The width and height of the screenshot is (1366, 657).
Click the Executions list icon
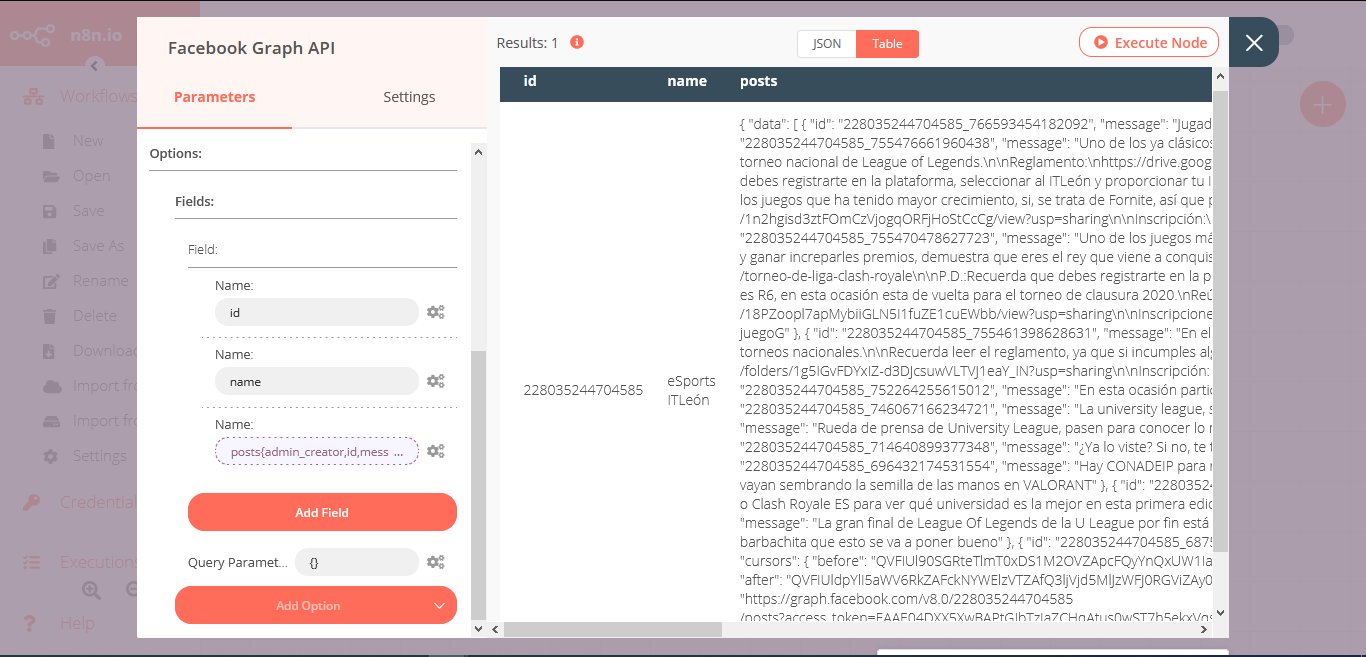[32, 562]
